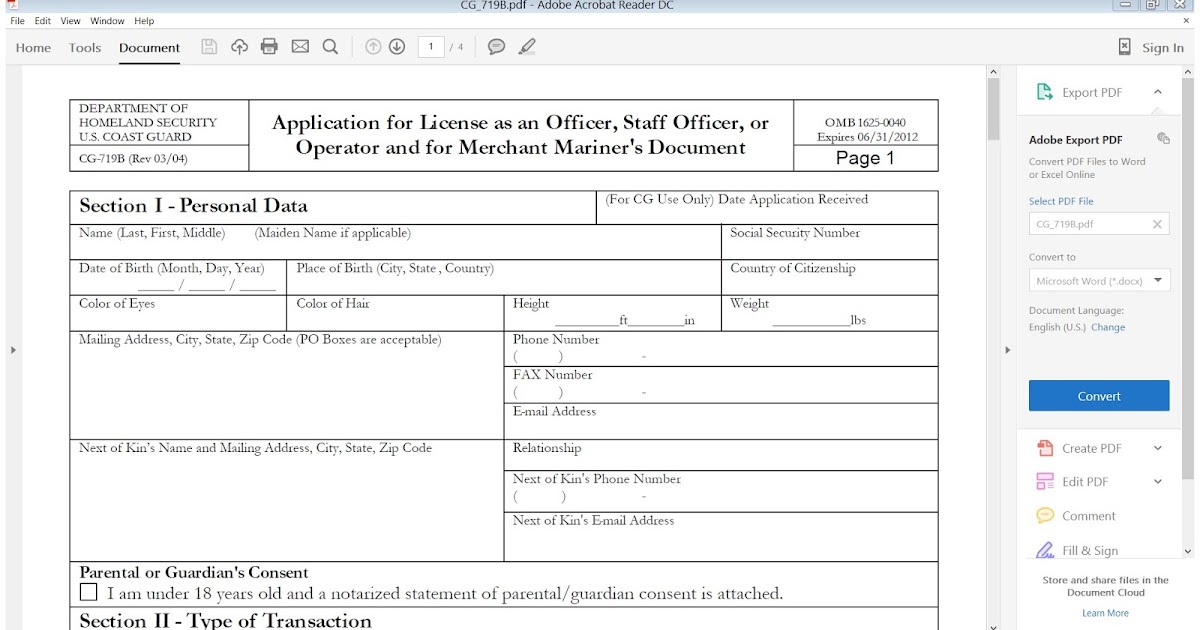Image resolution: width=1200 pixels, height=630 pixels.
Task: Collapse the right tools pane arrow
Action: (1007, 350)
